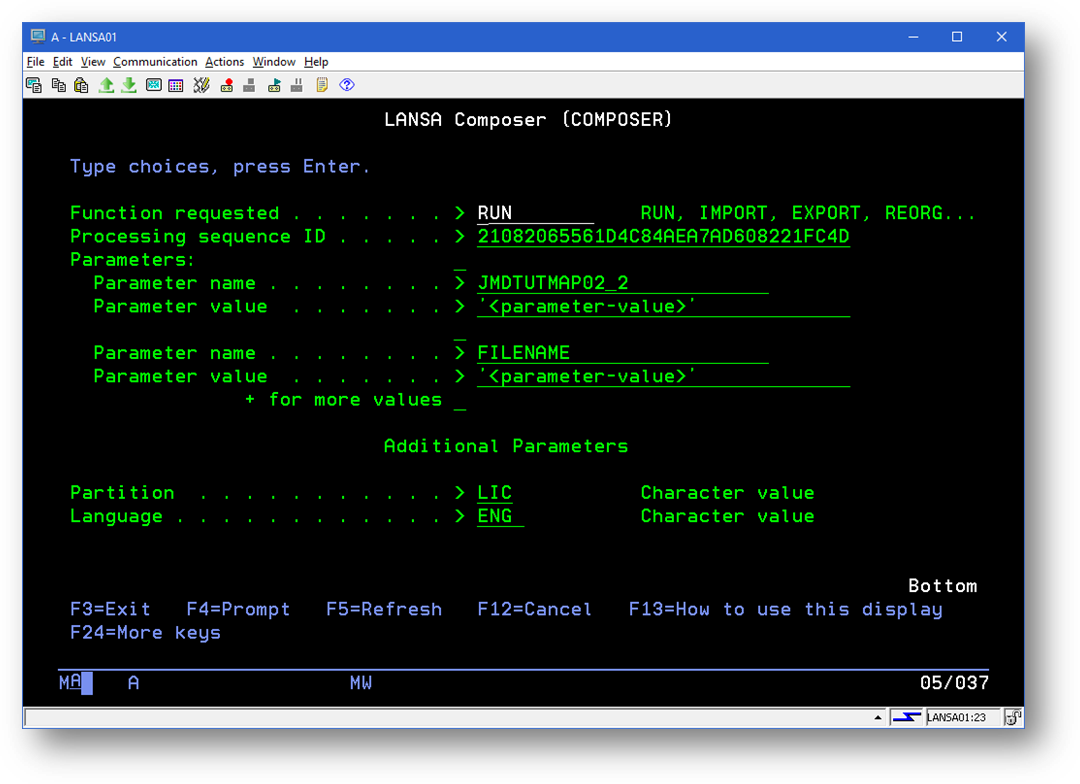Click the Send file upload arrow icon
The height and width of the screenshot is (784, 1080).
(106, 85)
